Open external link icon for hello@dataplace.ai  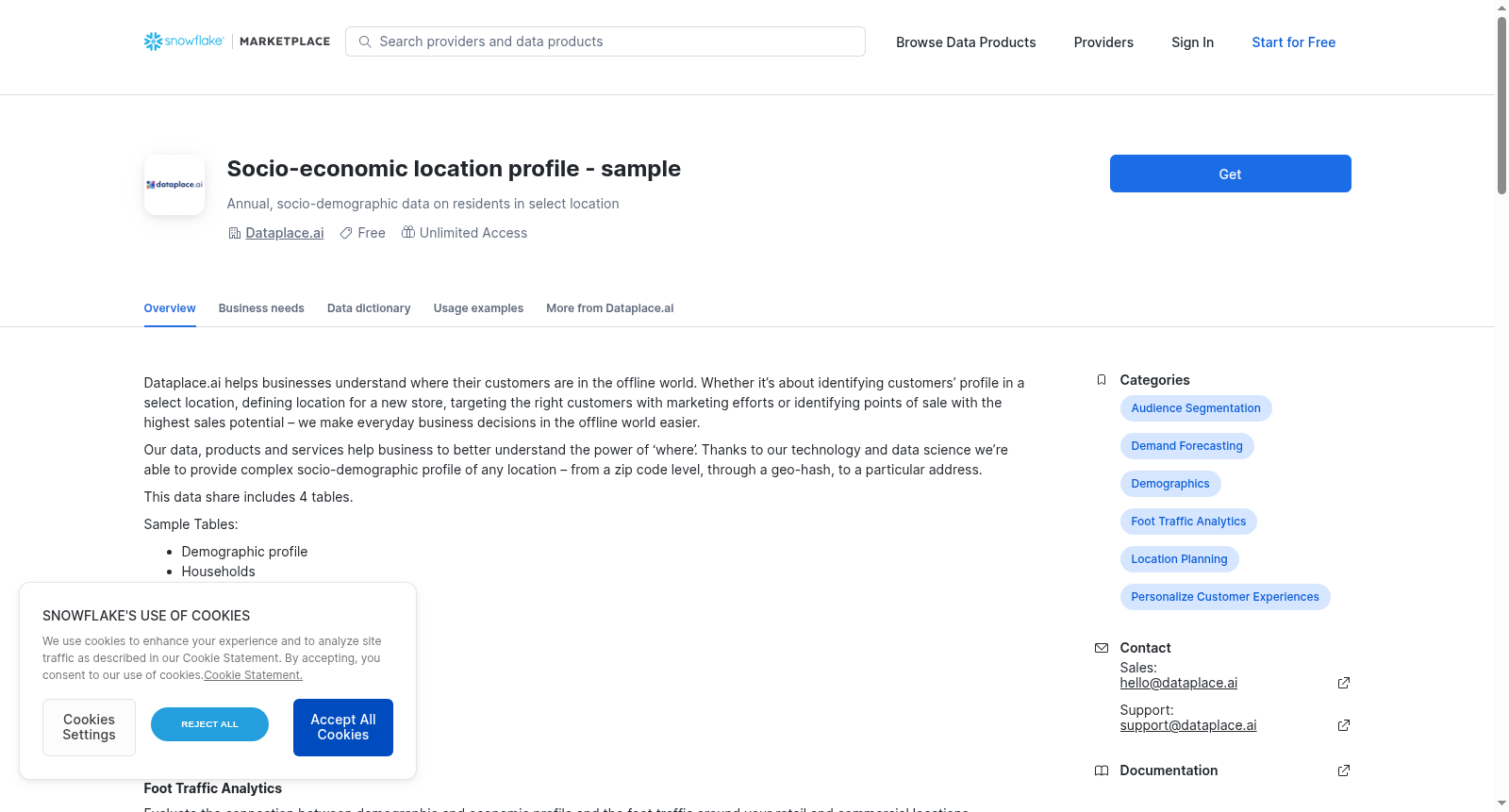[x=1344, y=683]
